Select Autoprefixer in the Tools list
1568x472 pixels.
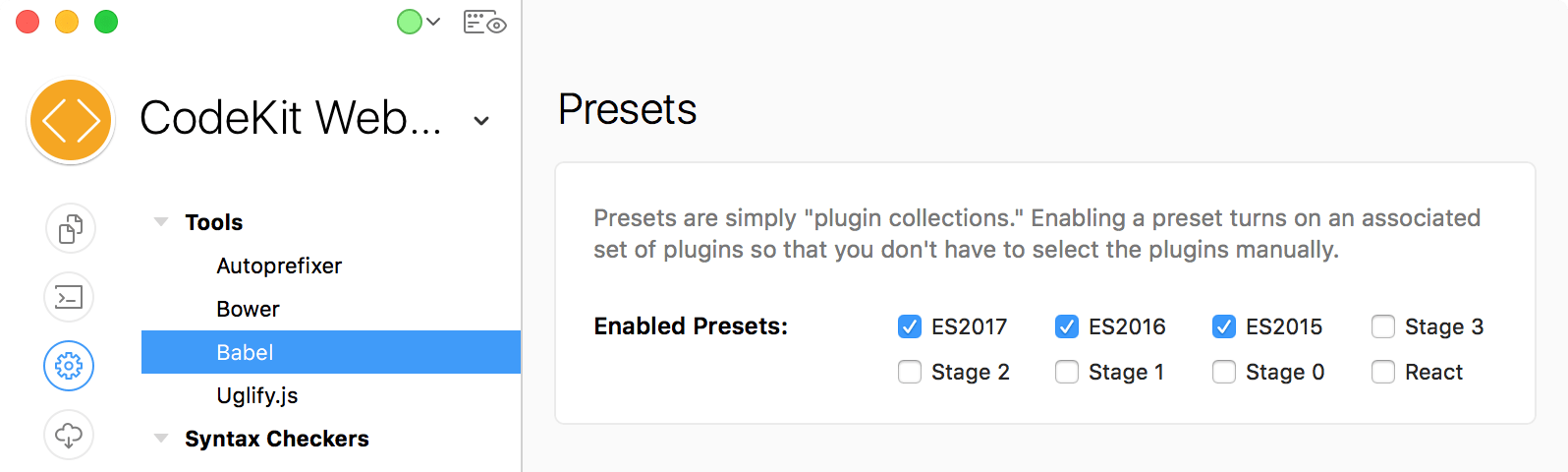279,265
